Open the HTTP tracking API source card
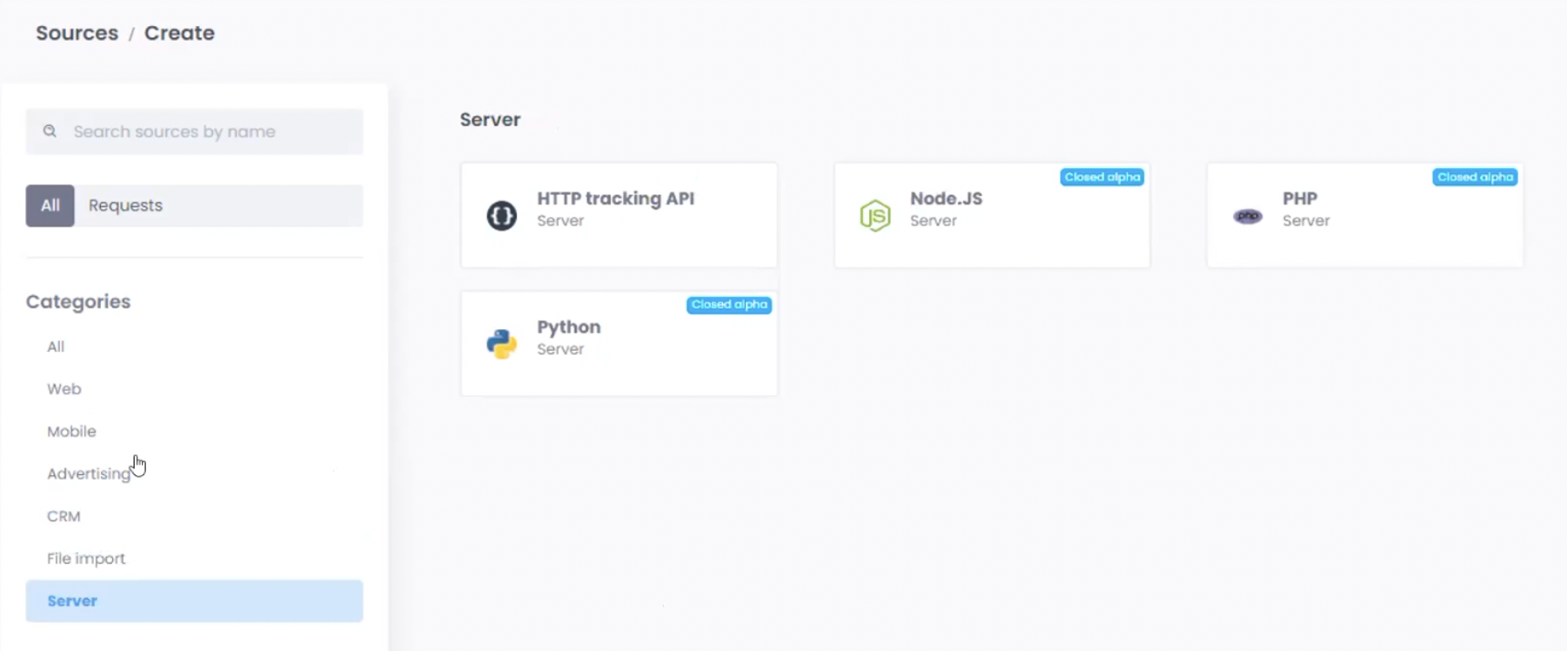Screen dimensions: 1568x651 (x=619, y=215)
